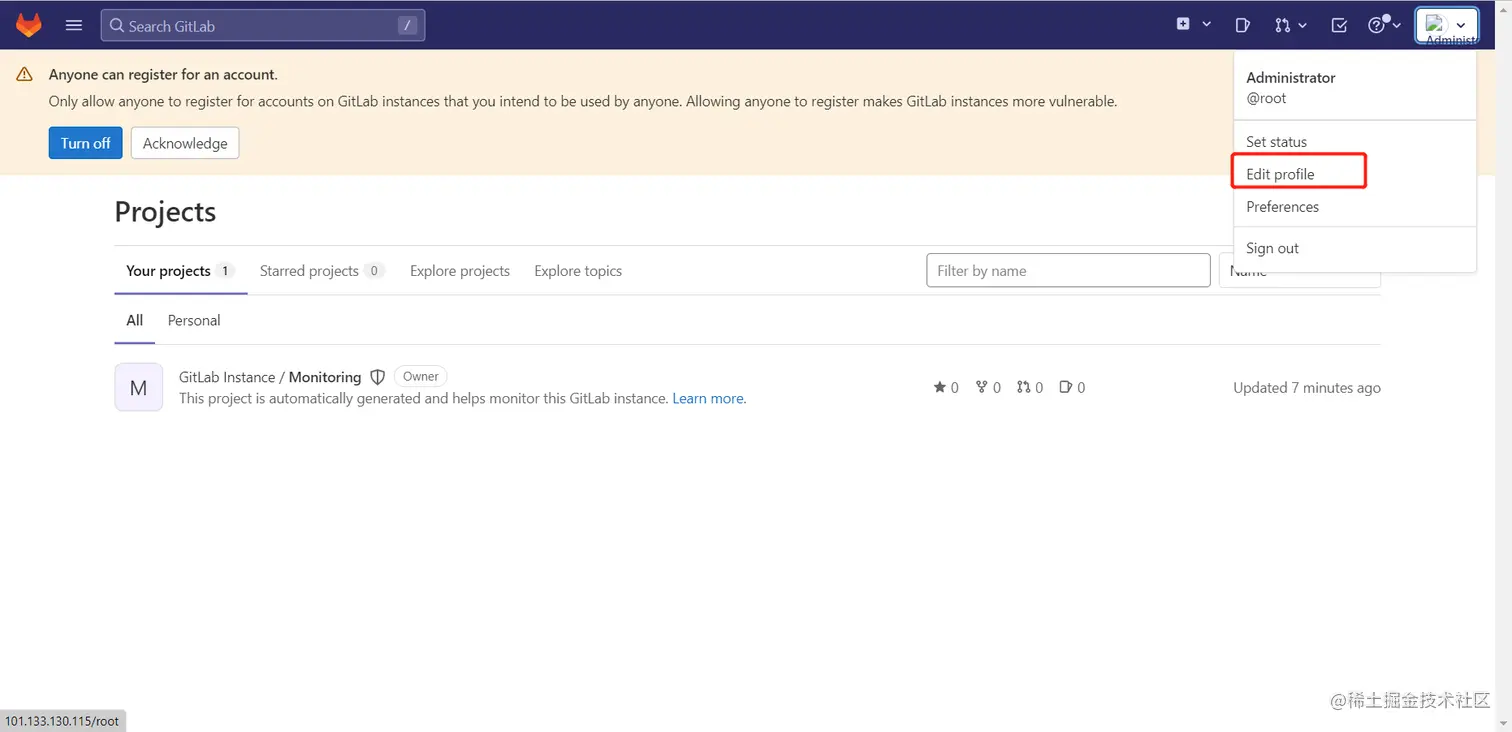Open the To-Do list icon
This screenshot has height=732, width=1512.
pos(1339,25)
